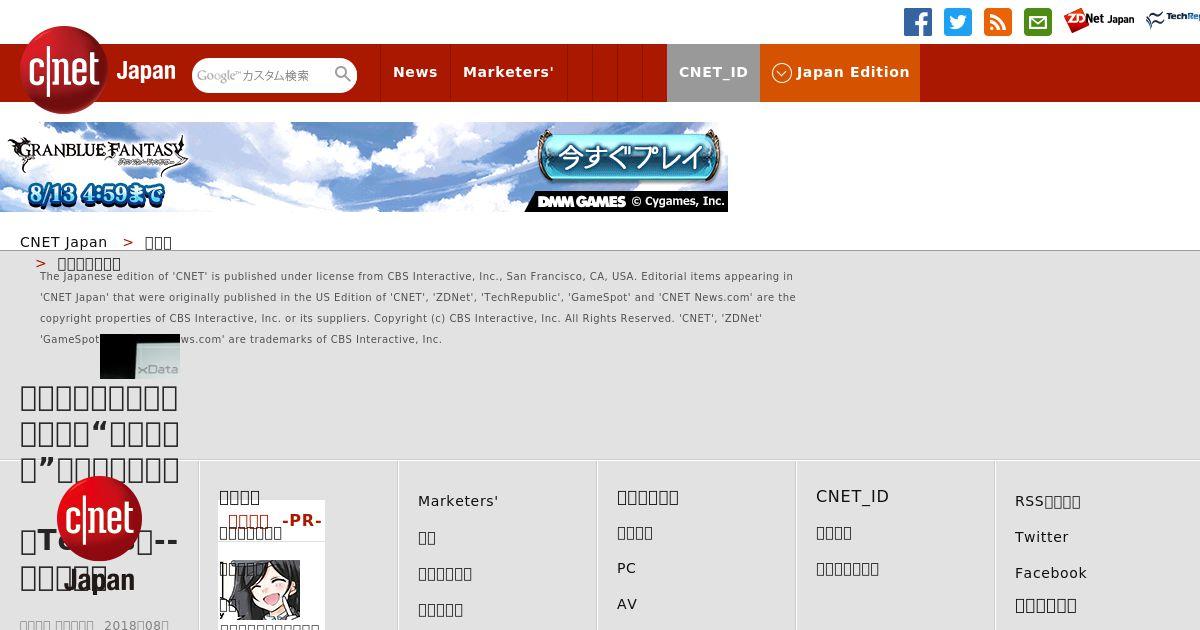
Task: Open the orange RSS feed icon
Action: point(998,22)
